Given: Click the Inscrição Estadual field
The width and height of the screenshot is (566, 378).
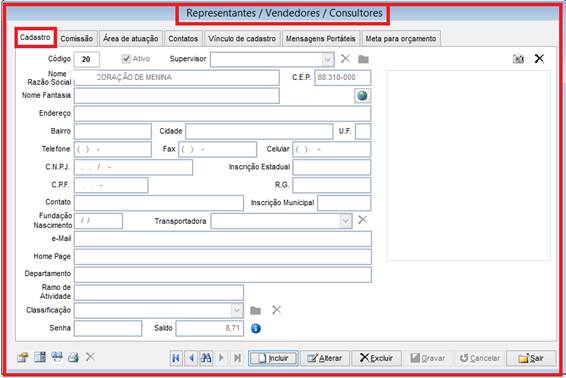Looking at the screenshot, I should tap(331, 167).
